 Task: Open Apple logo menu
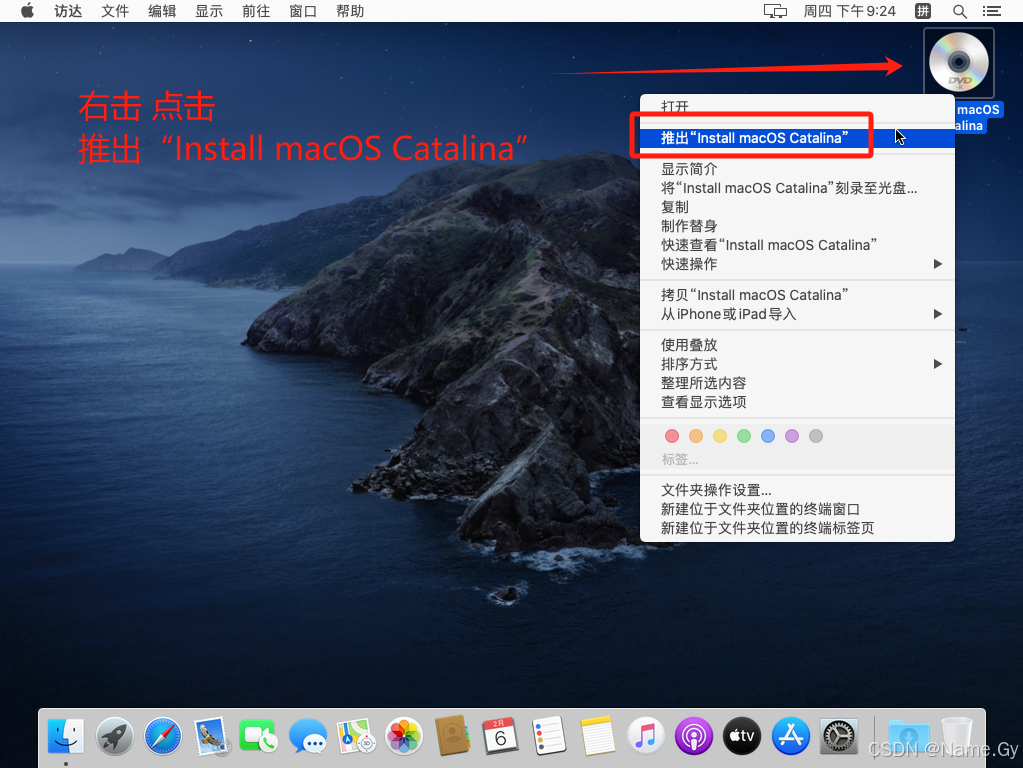click(x=27, y=11)
